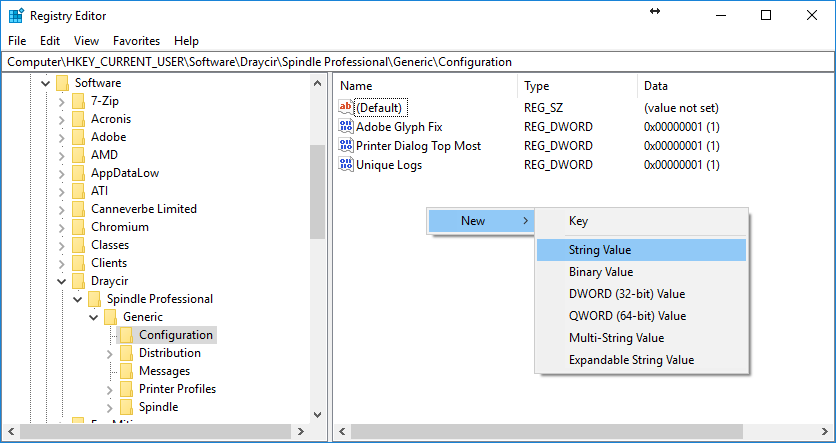Click the Printer Dialog Top Most DWORD icon

346,145
